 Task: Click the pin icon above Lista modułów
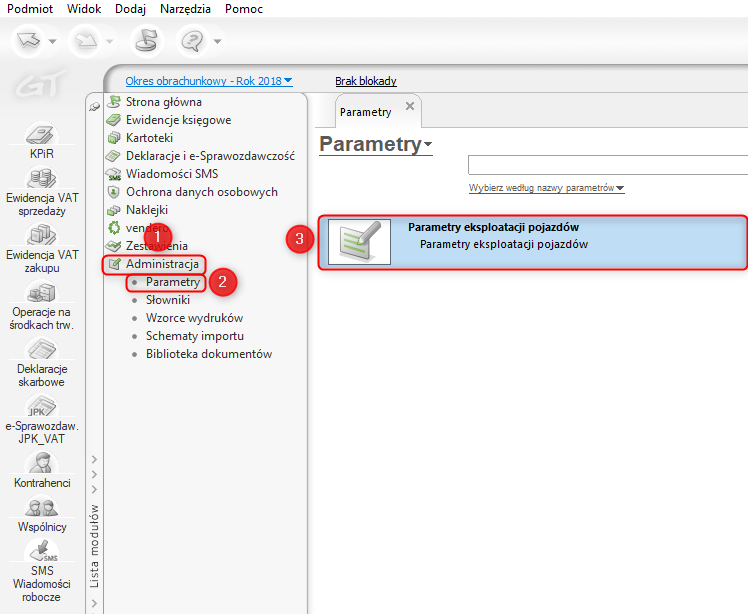click(x=94, y=107)
